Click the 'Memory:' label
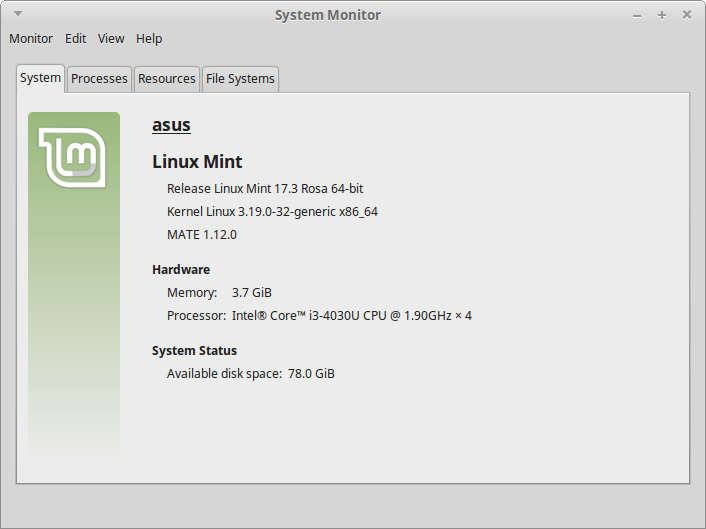 192,293
